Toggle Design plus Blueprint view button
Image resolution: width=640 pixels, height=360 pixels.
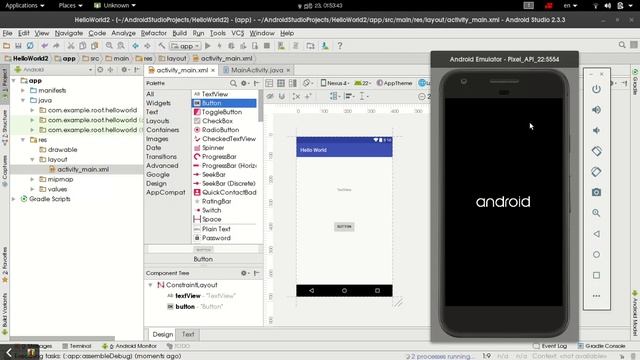(293, 83)
